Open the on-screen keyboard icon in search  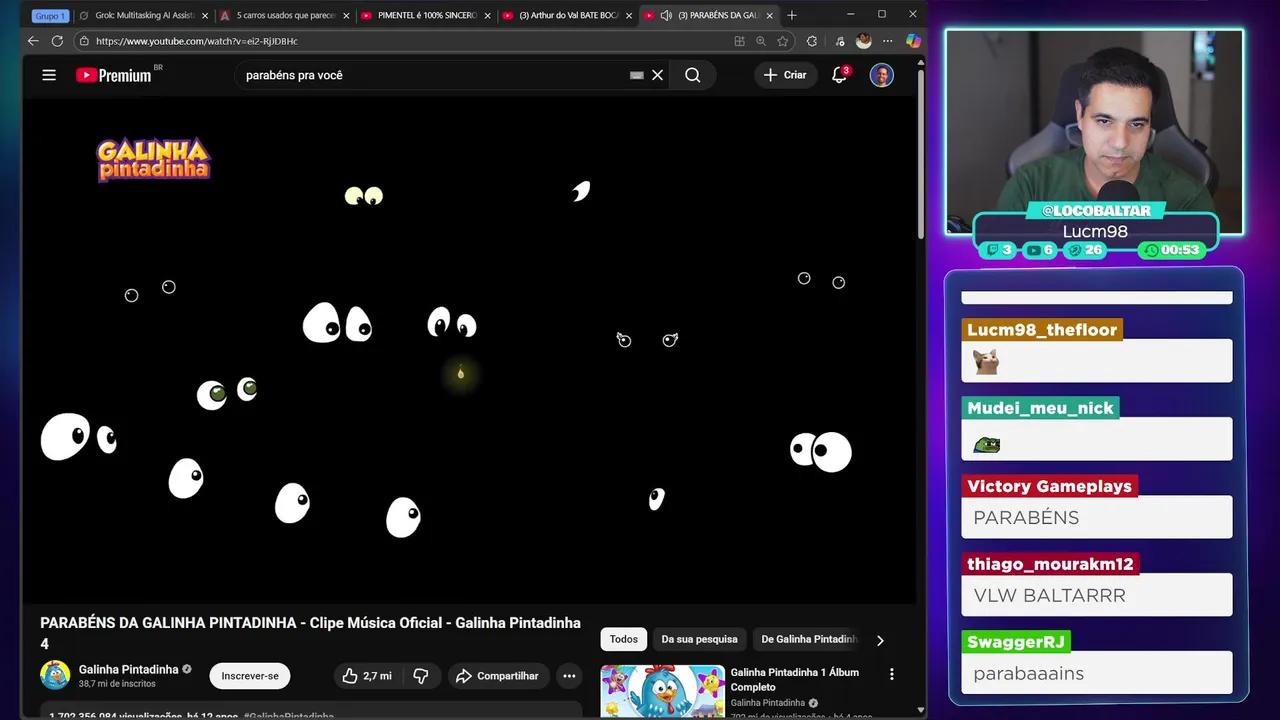(x=637, y=75)
